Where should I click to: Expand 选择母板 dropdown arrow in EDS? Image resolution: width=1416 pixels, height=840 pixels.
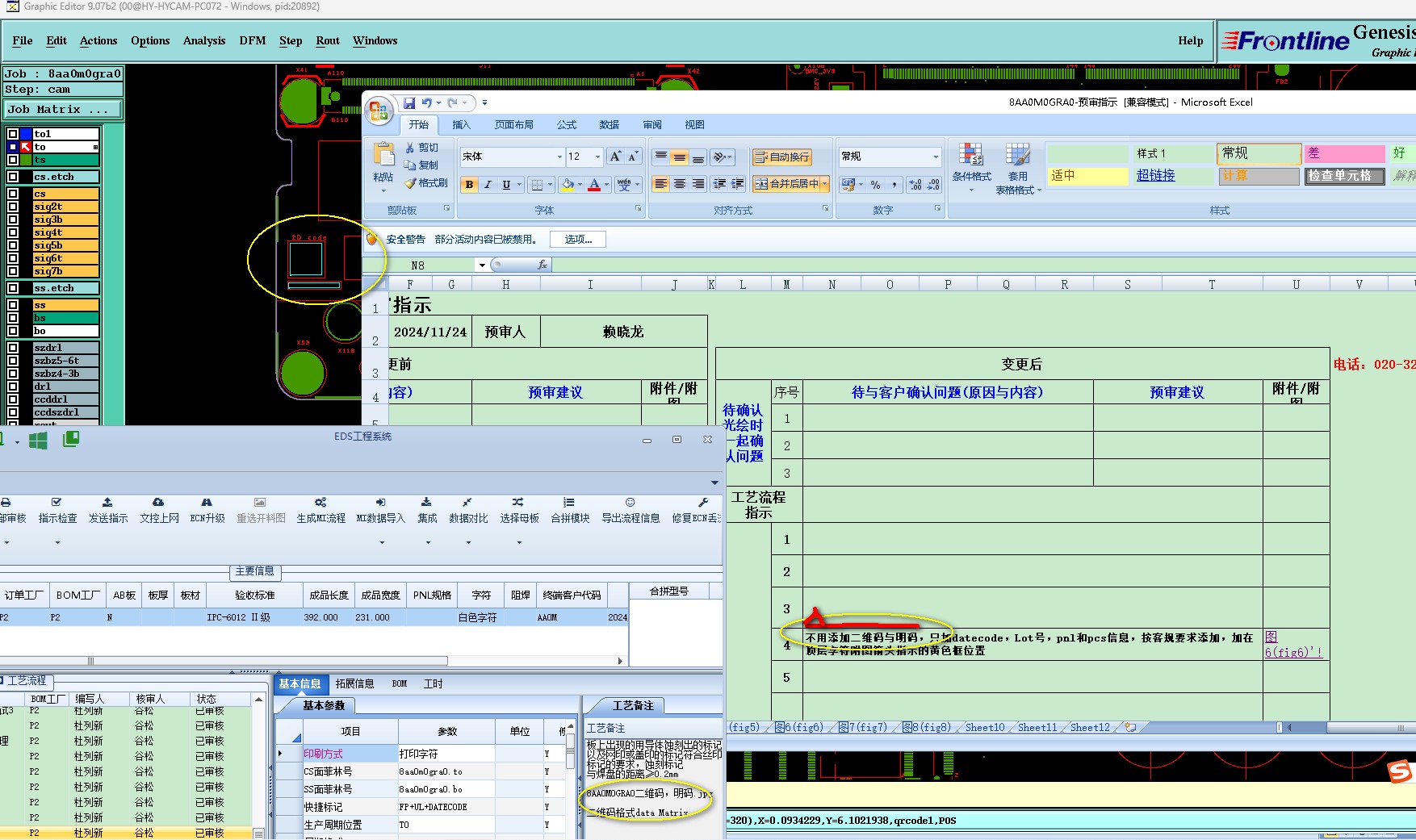(519, 542)
